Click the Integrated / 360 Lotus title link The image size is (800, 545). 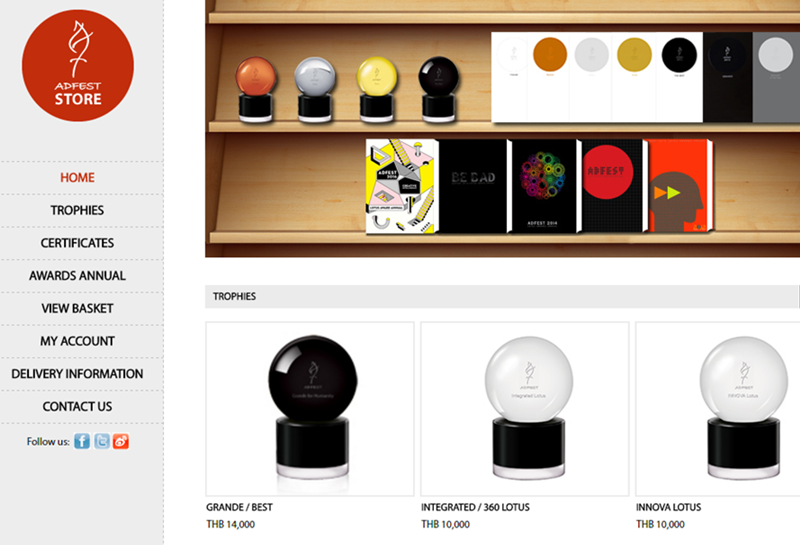pos(475,507)
